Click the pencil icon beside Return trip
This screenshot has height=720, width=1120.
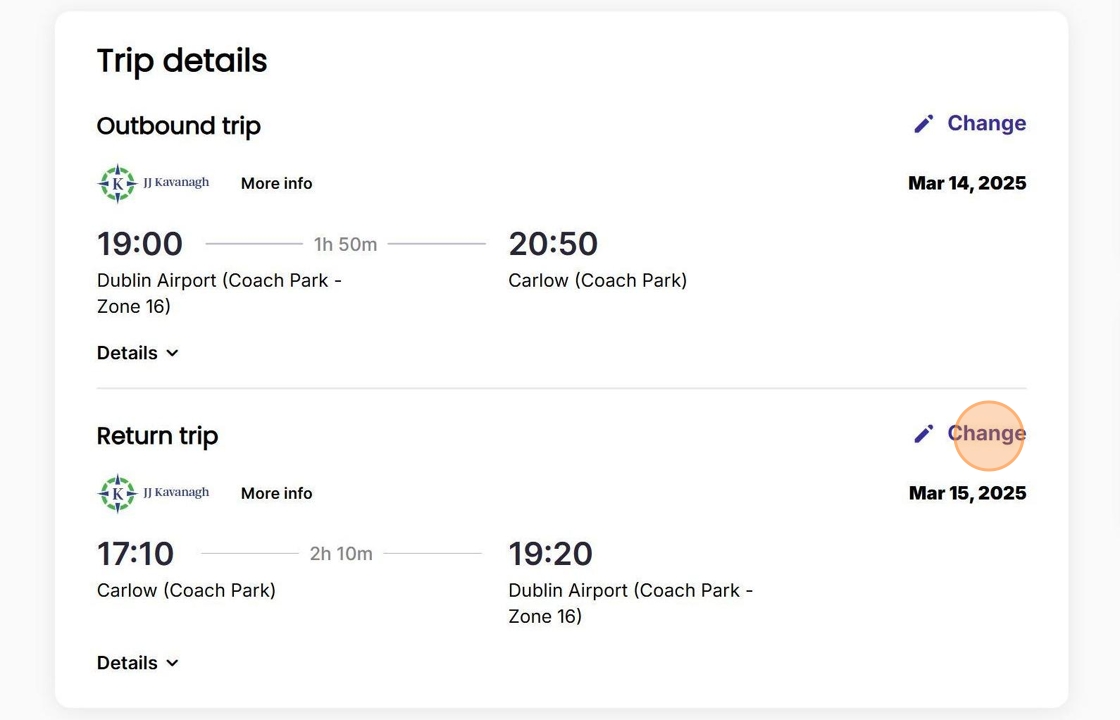[x=923, y=433]
